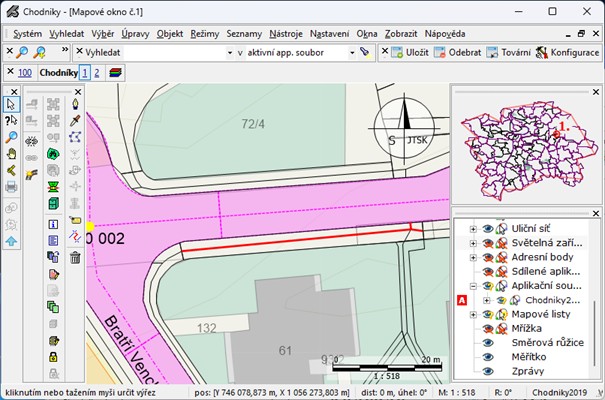
Task: Toggle visibility of Měřítko layer
Action: pyautogui.click(x=489, y=355)
